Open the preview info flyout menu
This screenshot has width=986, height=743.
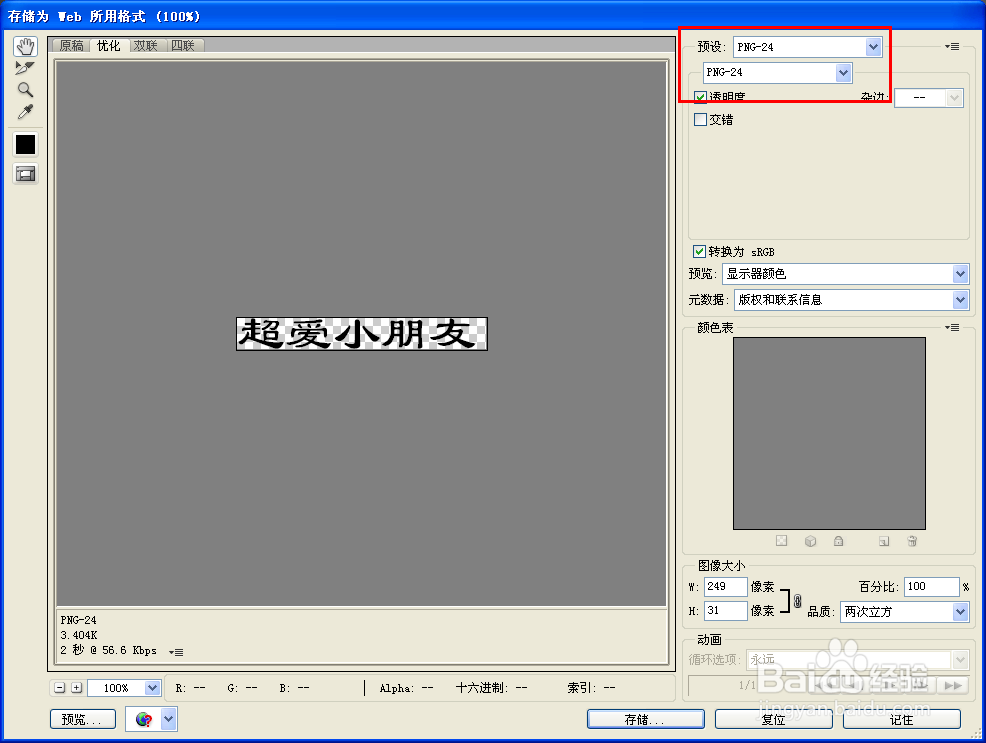[176, 652]
